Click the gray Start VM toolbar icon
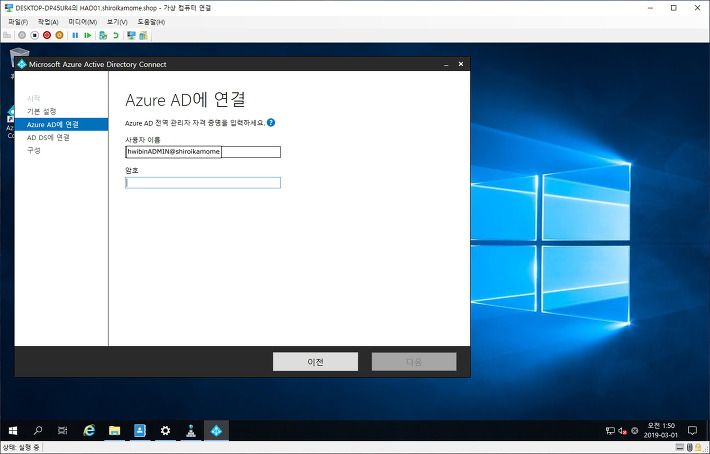710x454 pixels. tap(22, 35)
